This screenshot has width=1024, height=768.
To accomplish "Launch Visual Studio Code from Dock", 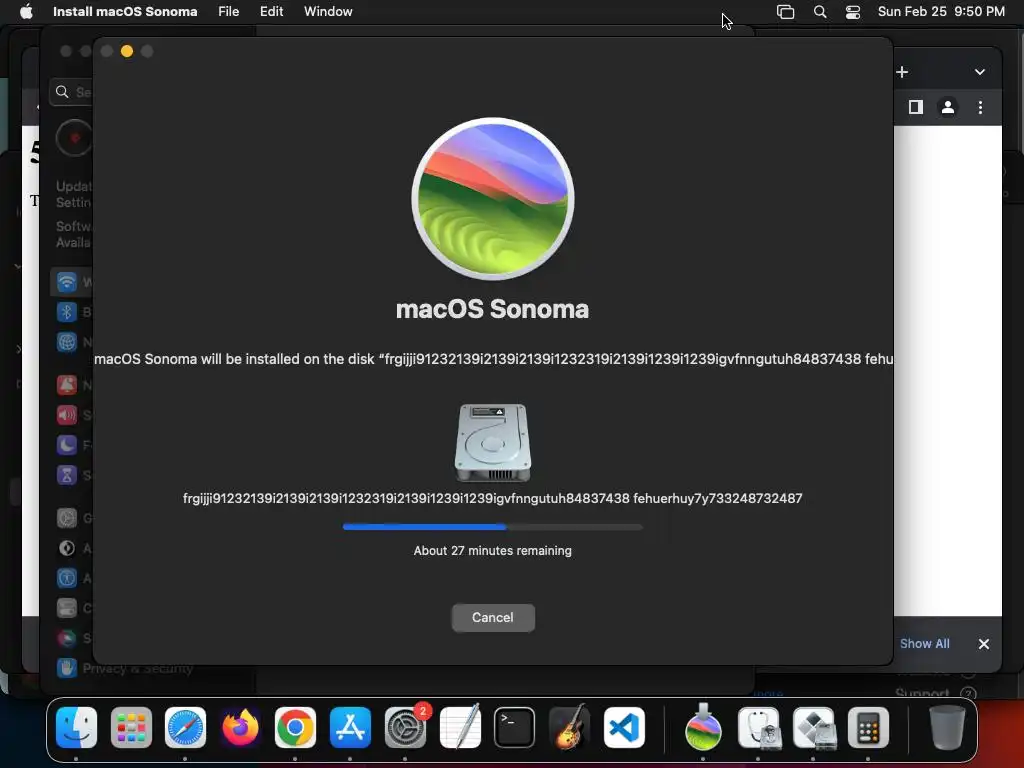I will pos(624,728).
